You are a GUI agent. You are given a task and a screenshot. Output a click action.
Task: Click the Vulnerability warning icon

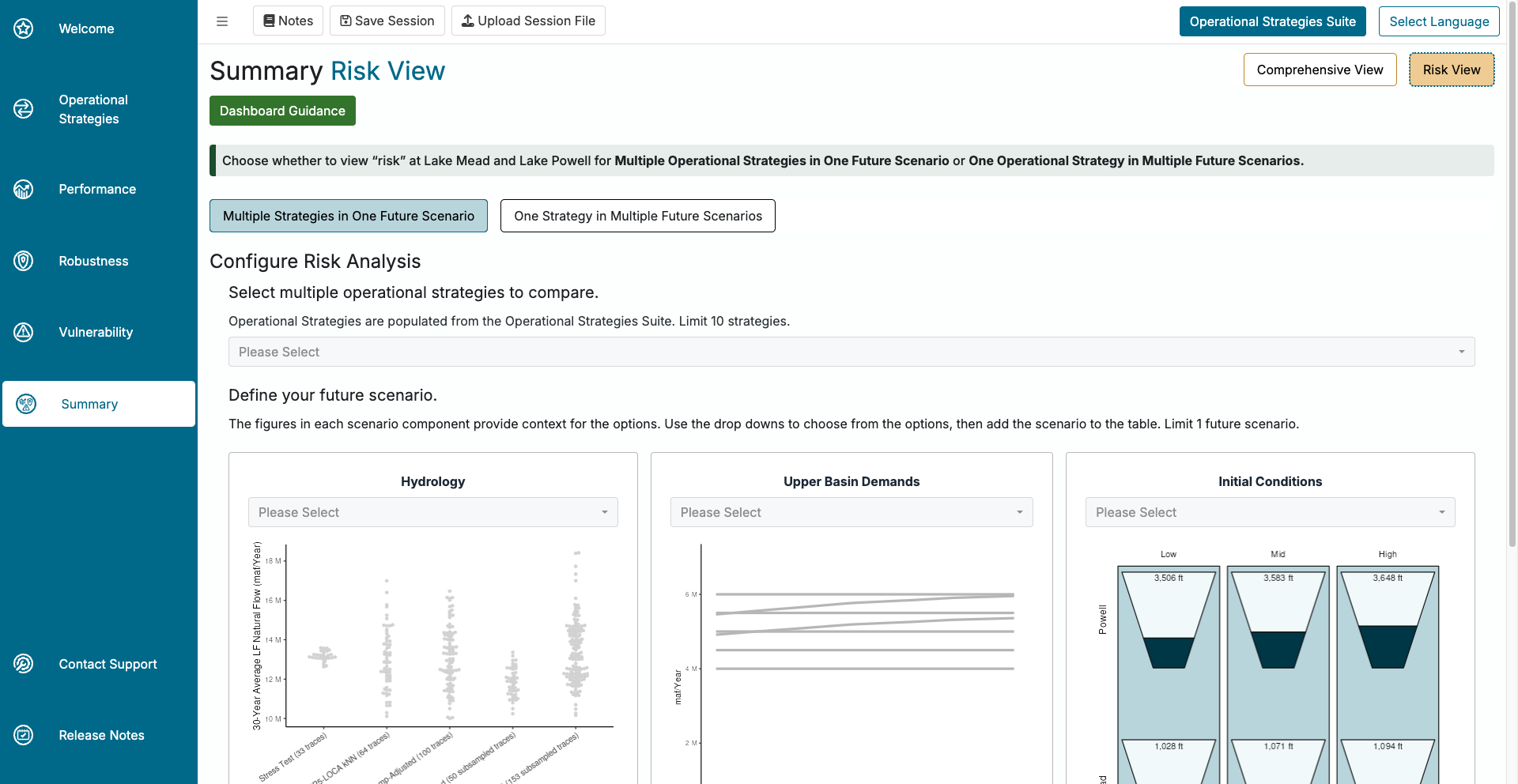[24, 332]
